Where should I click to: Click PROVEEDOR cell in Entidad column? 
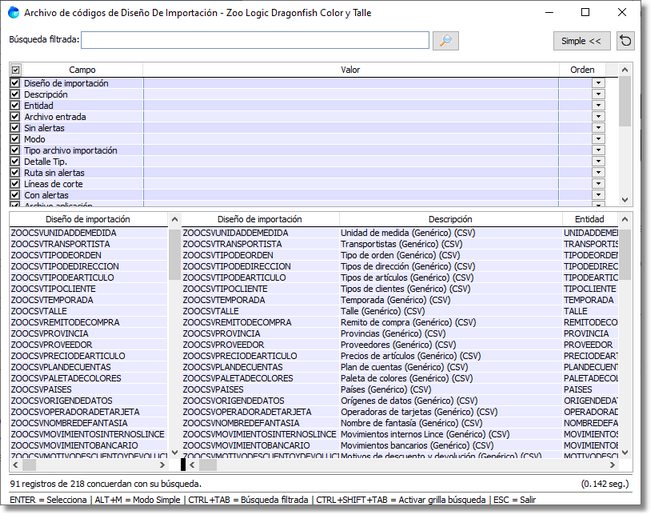click(x=588, y=345)
